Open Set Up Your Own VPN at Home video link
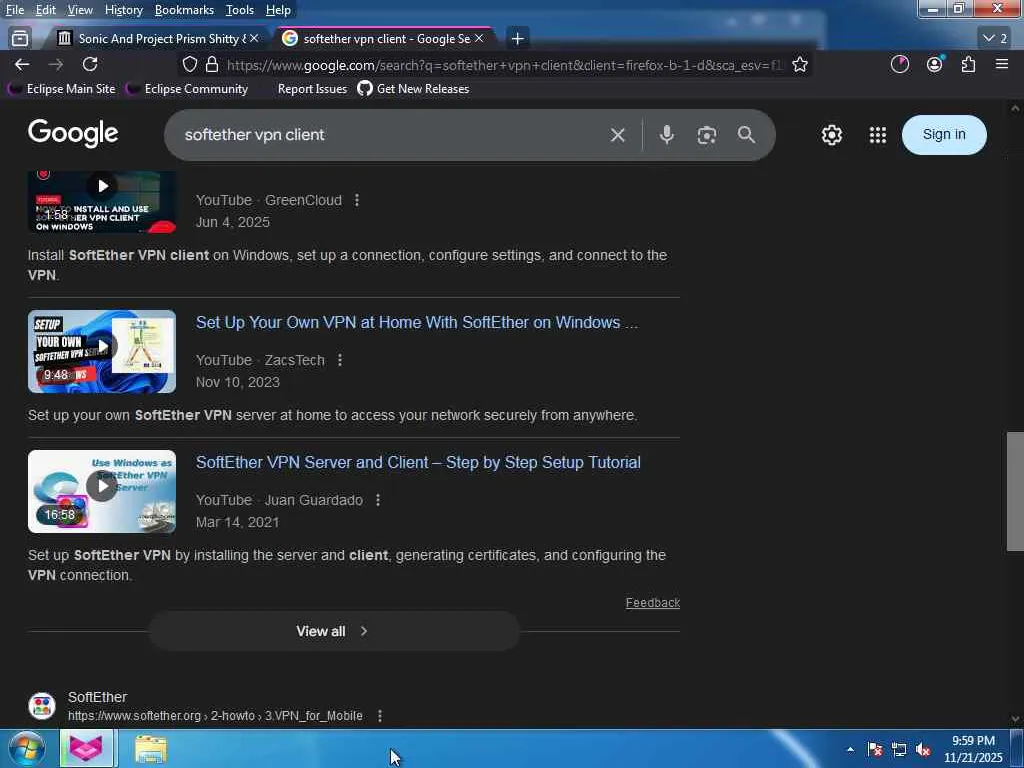The height and width of the screenshot is (768, 1024). (x=417, y=323)
